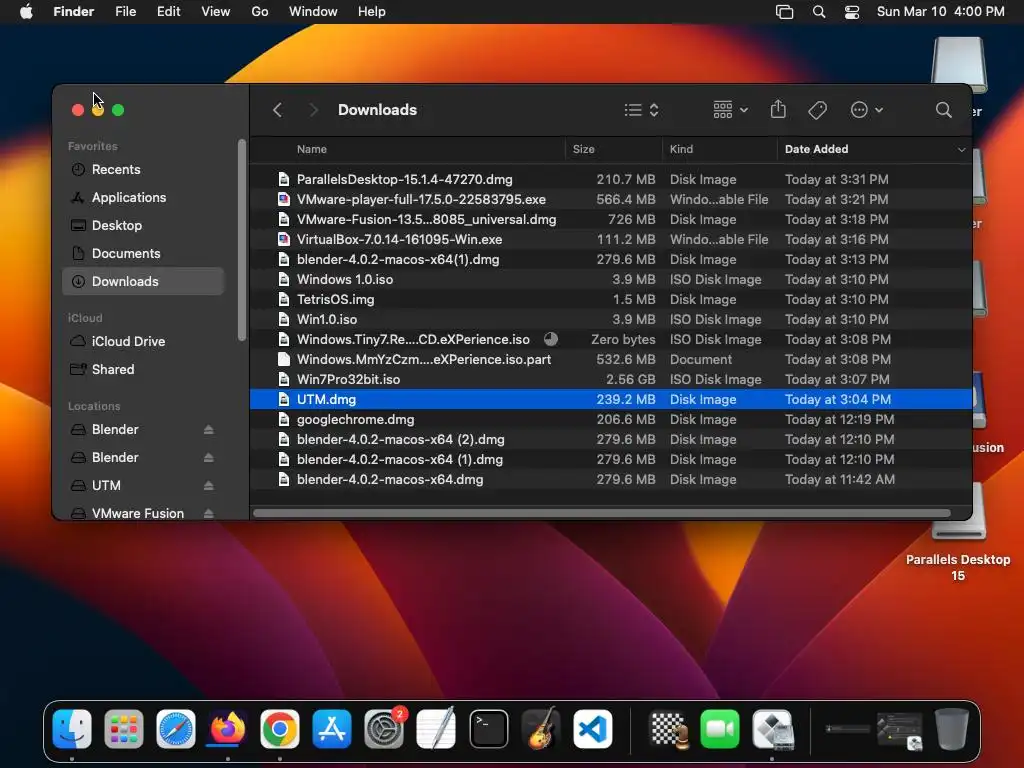Go forward using the Finder forward arrow

tap(313, 110)
